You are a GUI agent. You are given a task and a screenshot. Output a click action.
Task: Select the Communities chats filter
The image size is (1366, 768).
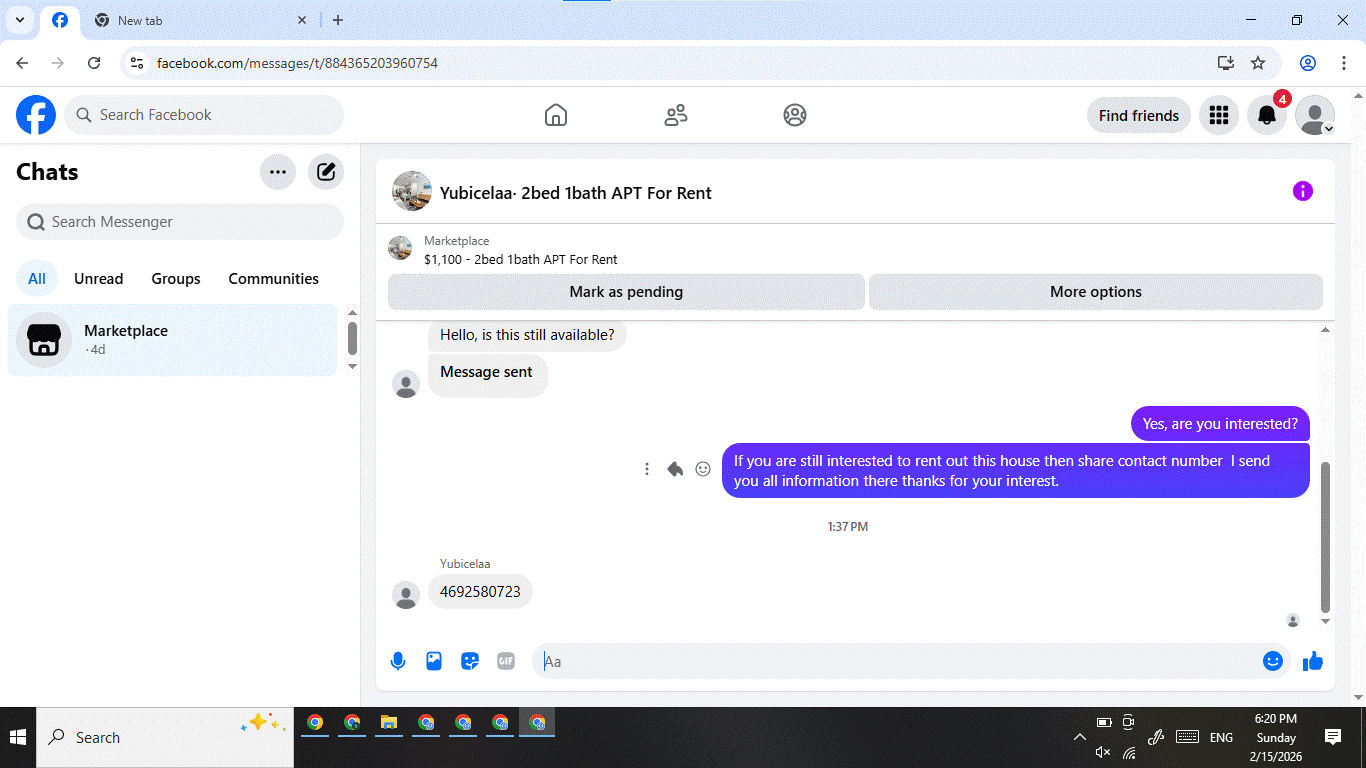[x=273, y=279]
